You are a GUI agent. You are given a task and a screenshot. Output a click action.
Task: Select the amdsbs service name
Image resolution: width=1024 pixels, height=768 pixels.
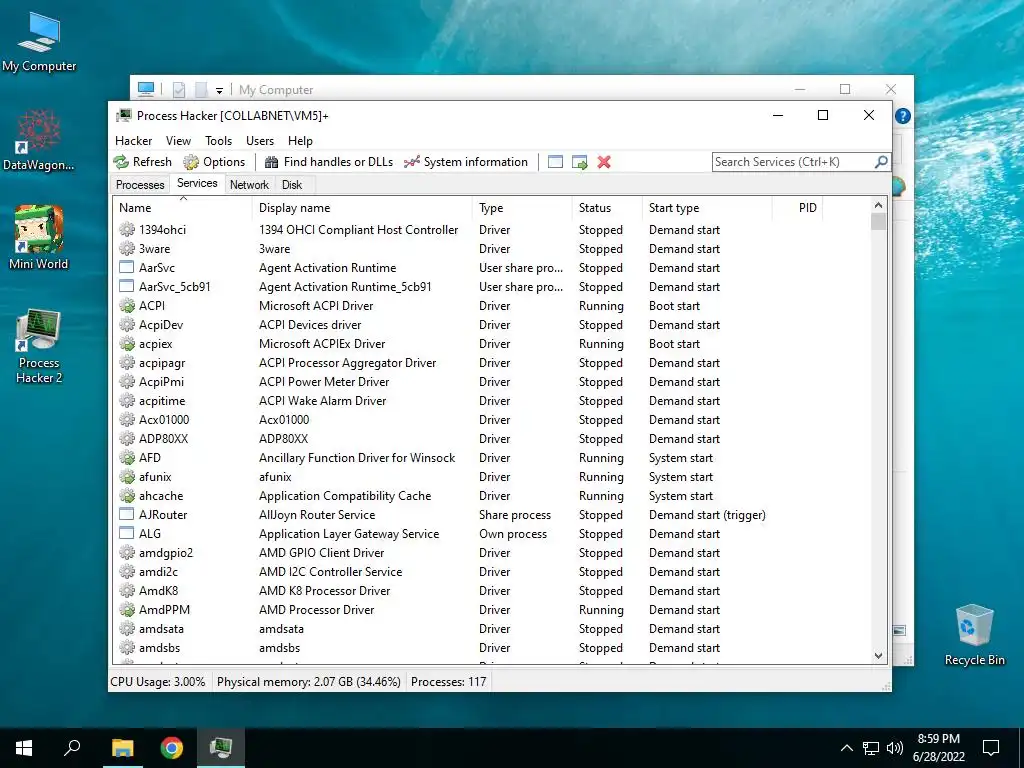[x=159, y=648]
